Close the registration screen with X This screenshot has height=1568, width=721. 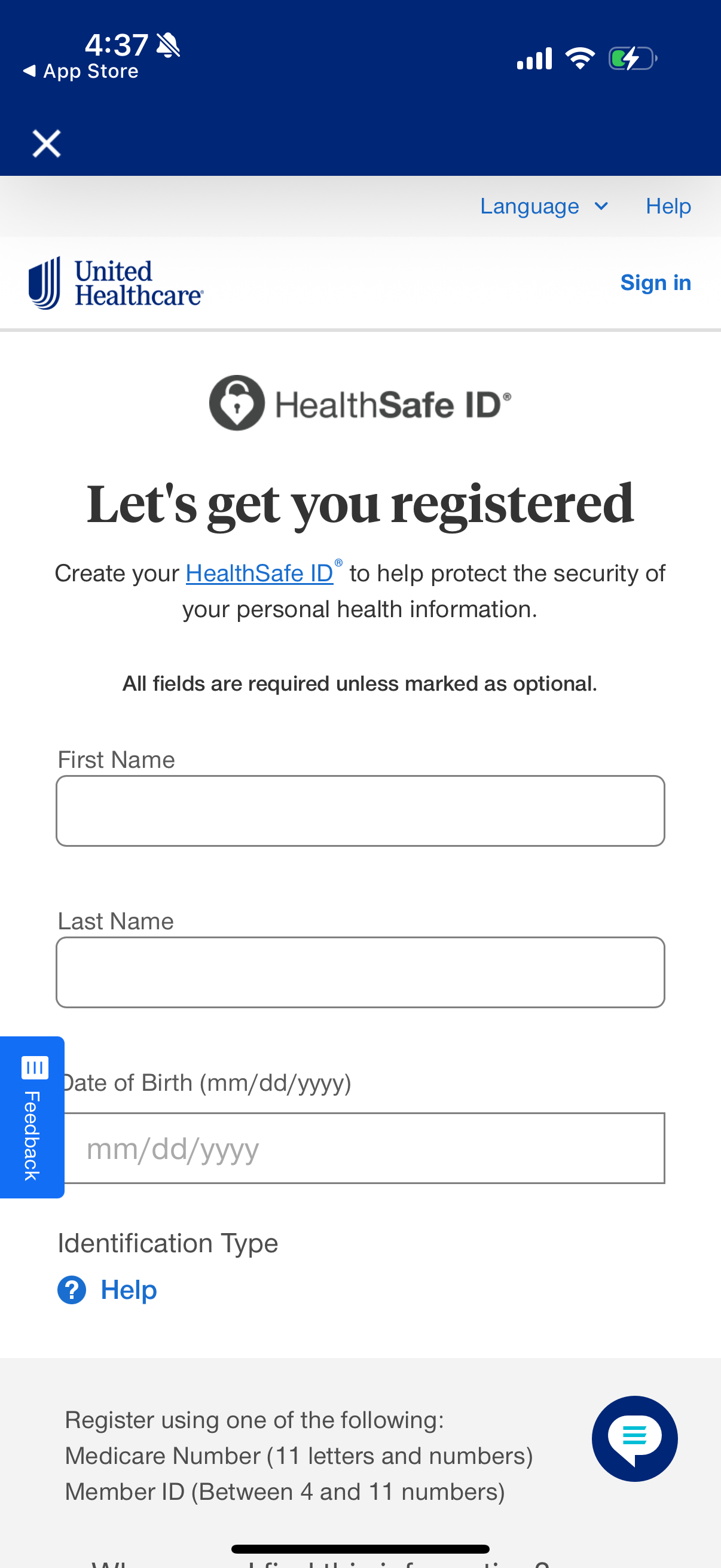45,143
